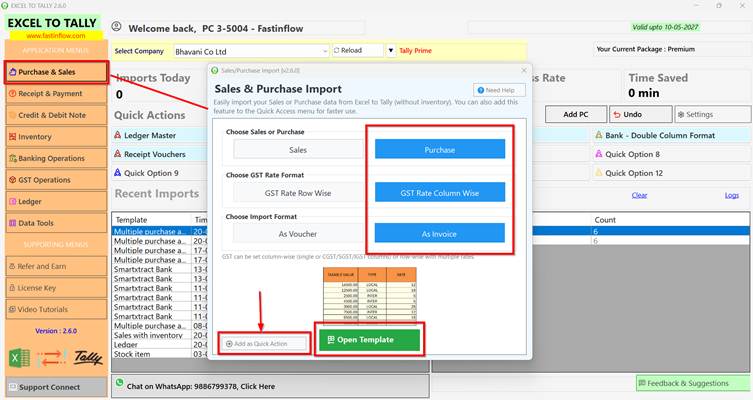Click the Count column header
The width and height of the screenshot is (753, 400).
(670, 219)
